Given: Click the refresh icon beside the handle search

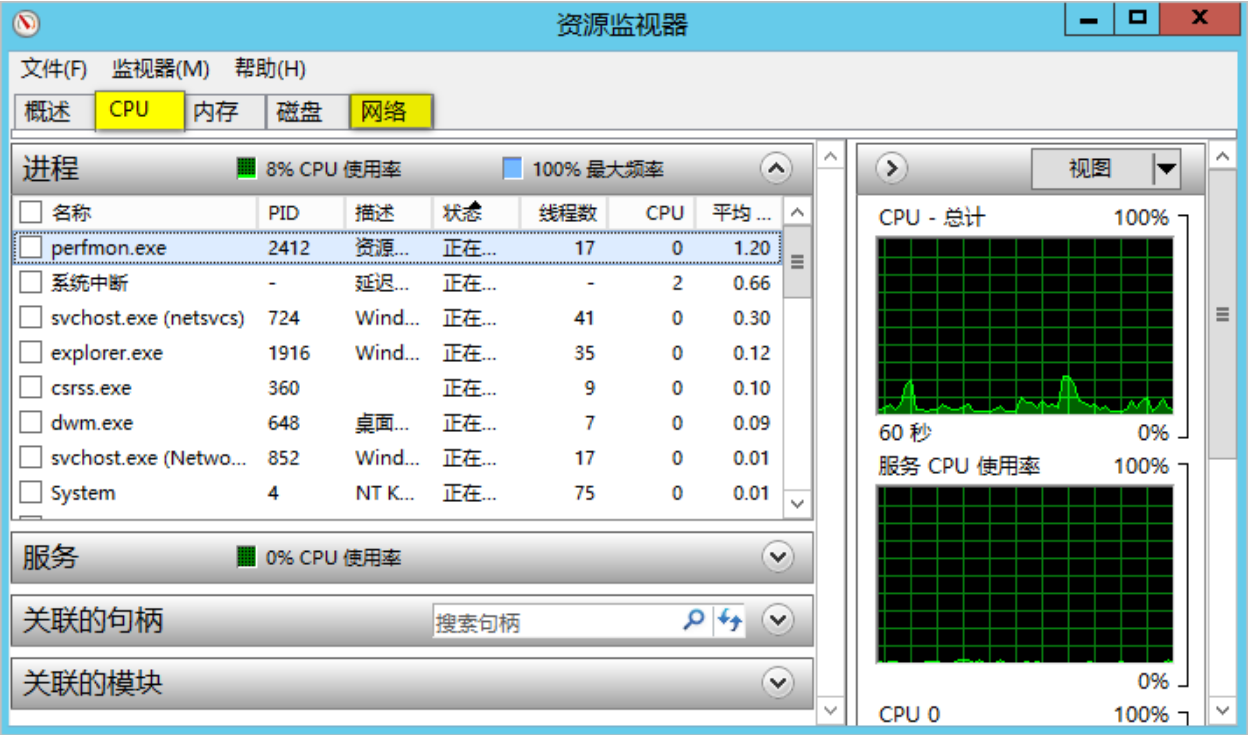Looking at the screenshot, I should (729, 621).
